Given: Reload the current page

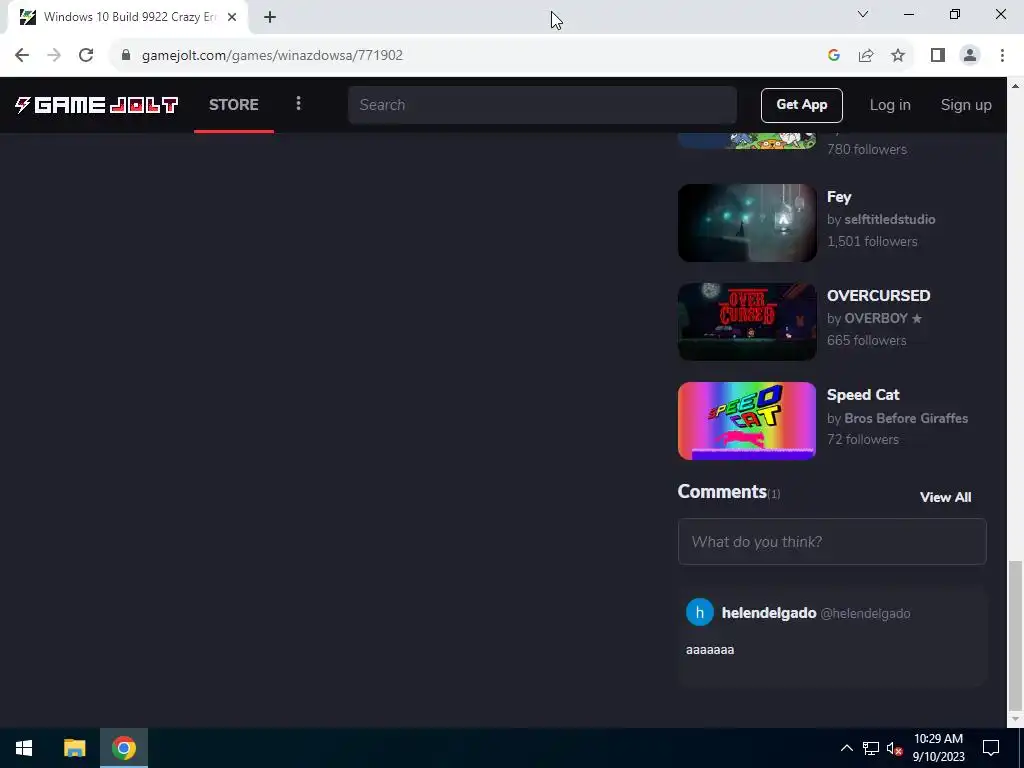Looking at the screenshot, I should pyautogui.click(x=86, y=56).
